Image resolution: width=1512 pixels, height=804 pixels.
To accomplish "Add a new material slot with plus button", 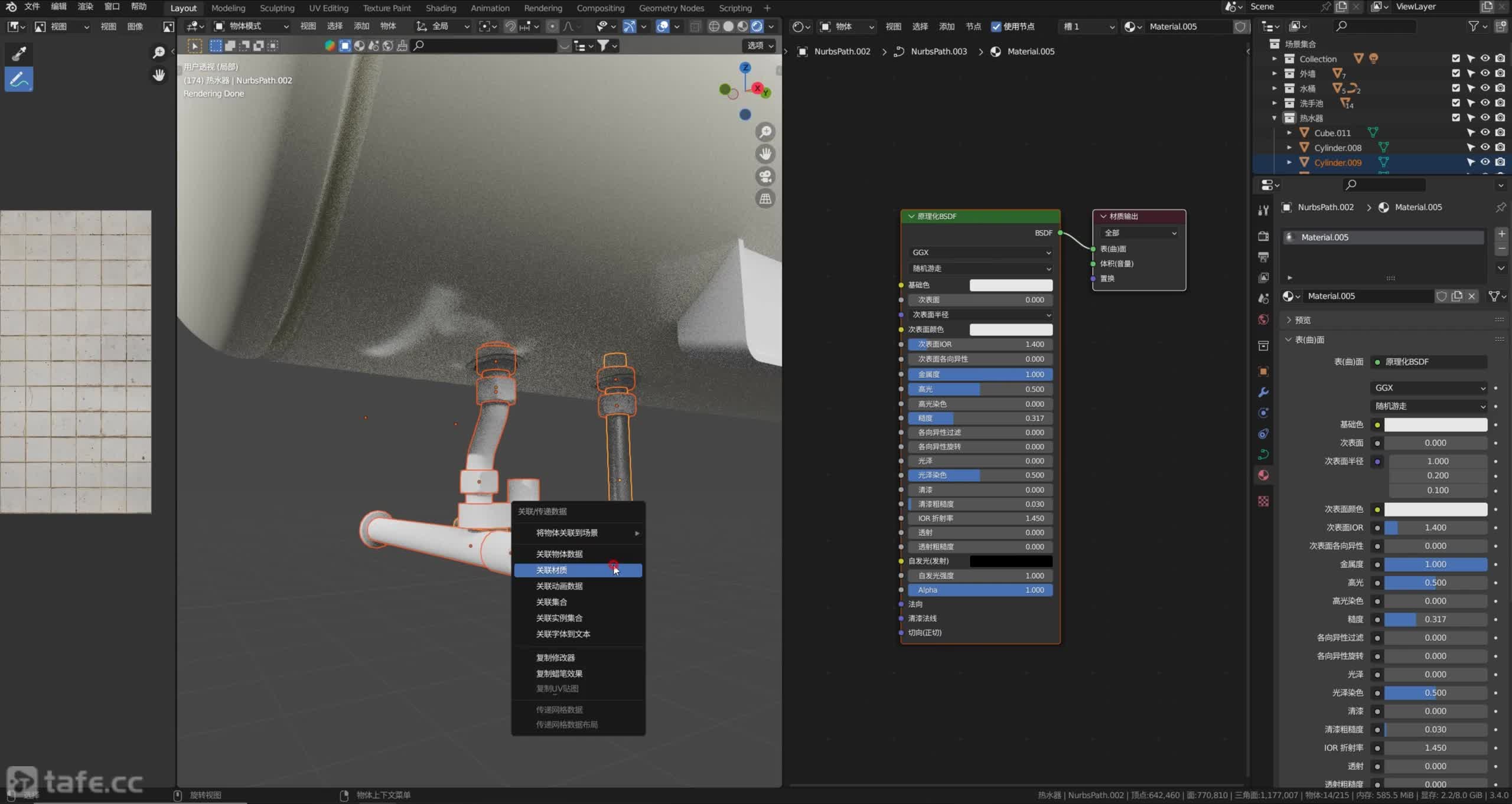I will pos(1501,234).
